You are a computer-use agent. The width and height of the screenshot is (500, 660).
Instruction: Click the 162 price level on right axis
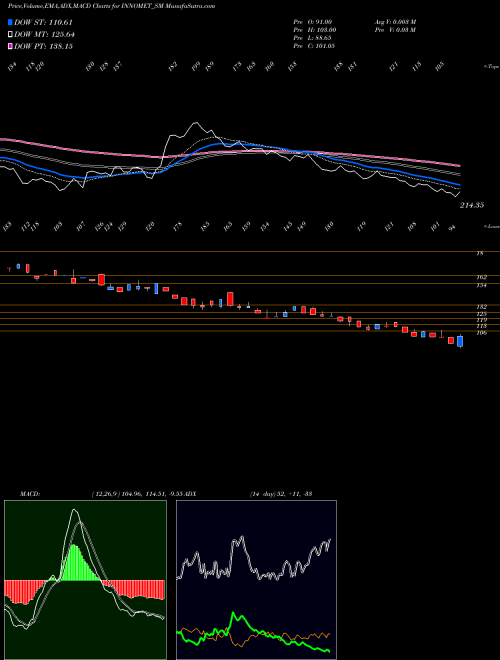482,277
